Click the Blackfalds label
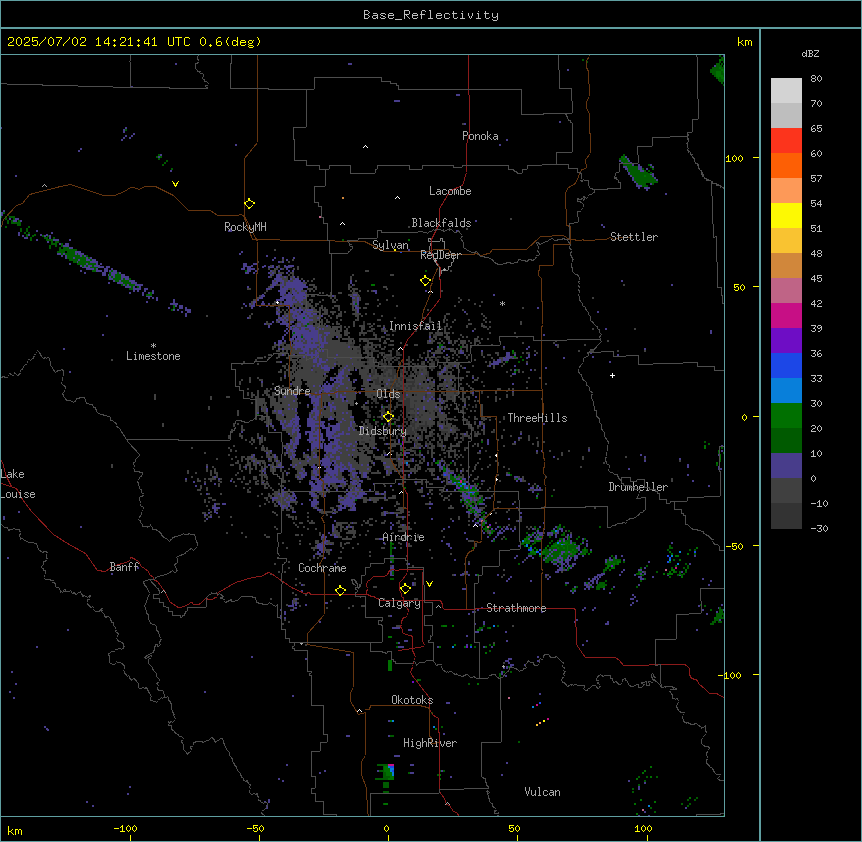The image size is (862, 842). click(441, 223)
